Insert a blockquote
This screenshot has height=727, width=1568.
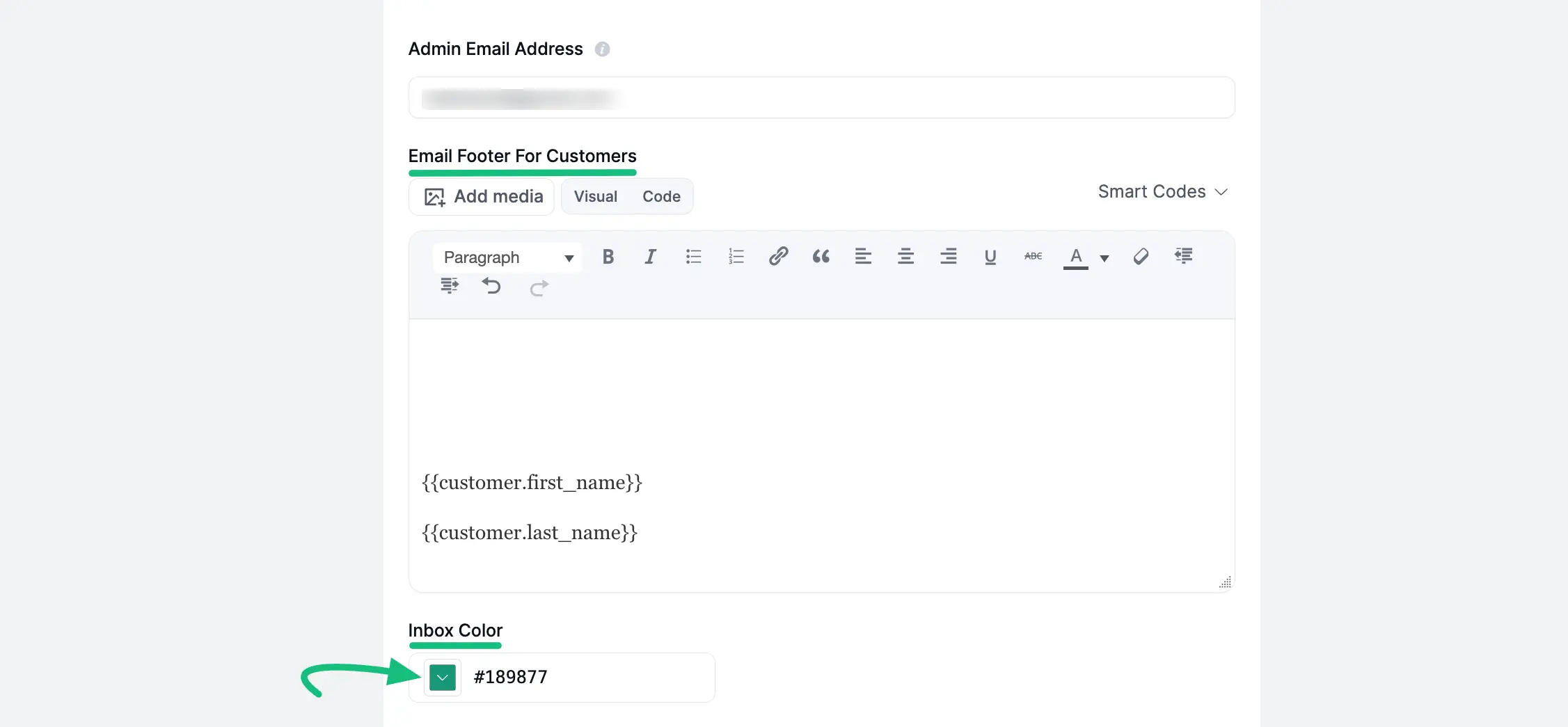tap(821, 257)
